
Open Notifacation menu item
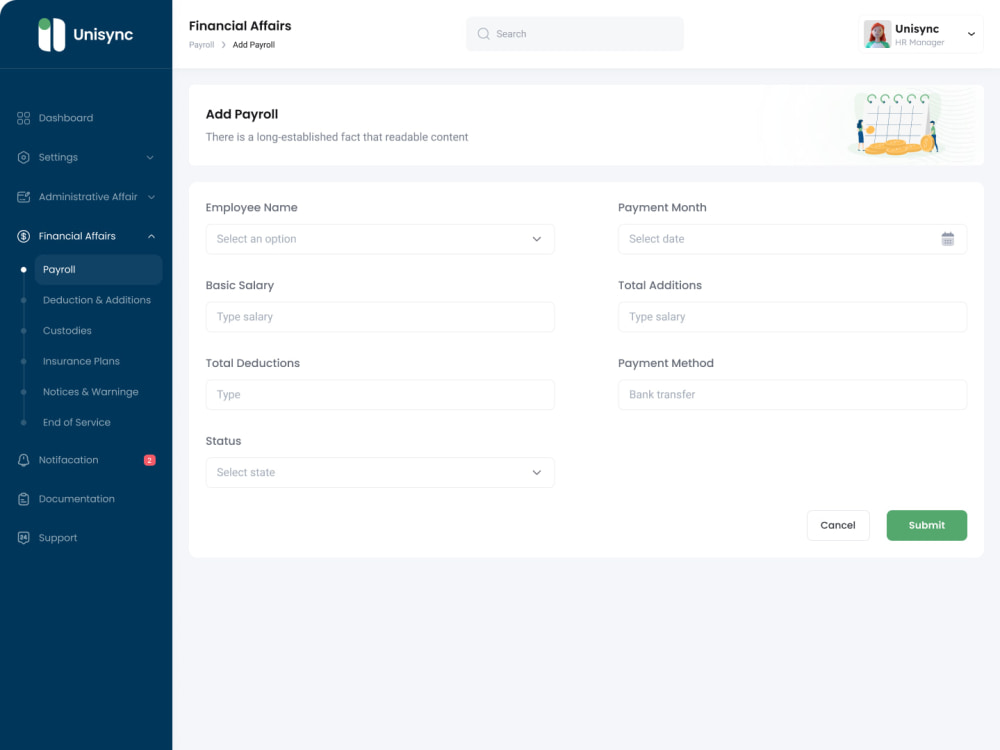click(x=68, y=460)
